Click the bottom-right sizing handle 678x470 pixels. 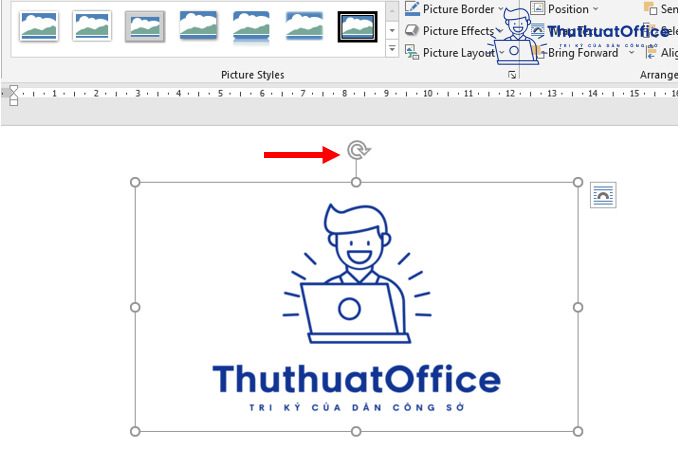click(x=578, y=431)
